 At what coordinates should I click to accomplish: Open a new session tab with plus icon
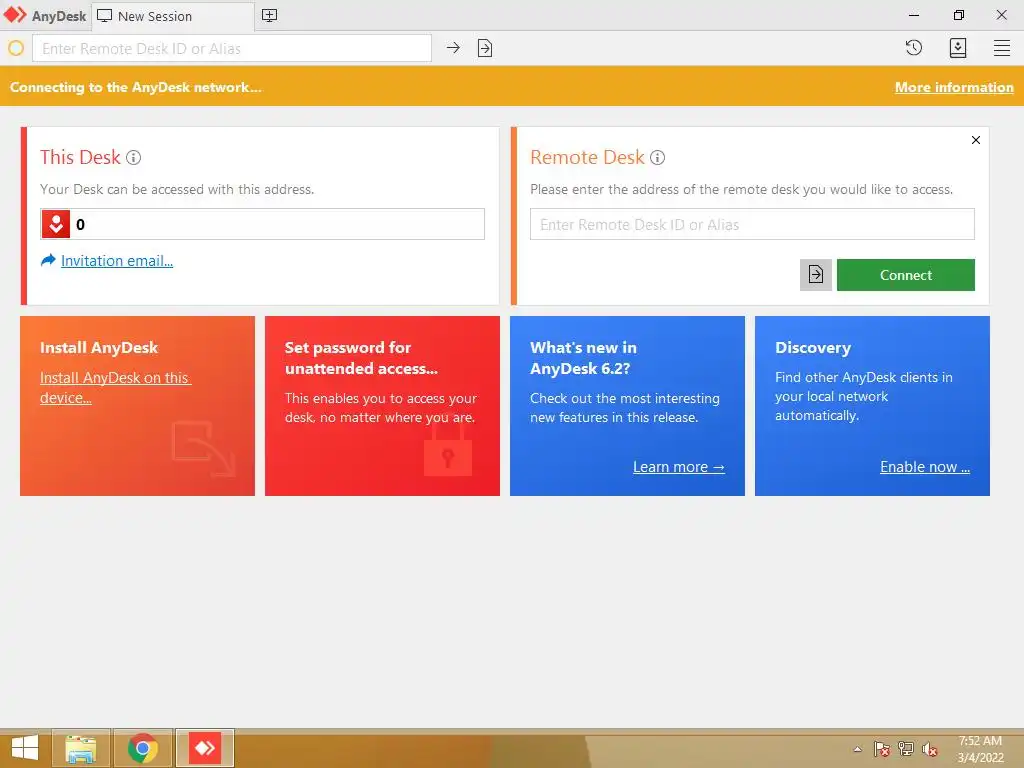269,16
